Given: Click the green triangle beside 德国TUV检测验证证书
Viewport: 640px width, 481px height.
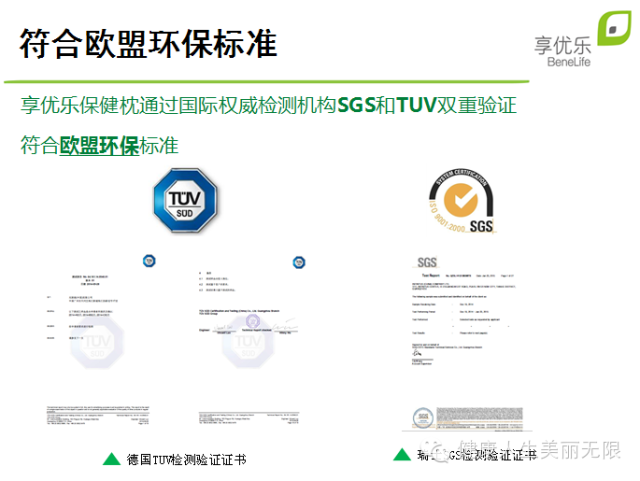Looking at the screenshot, I should 111,459.
